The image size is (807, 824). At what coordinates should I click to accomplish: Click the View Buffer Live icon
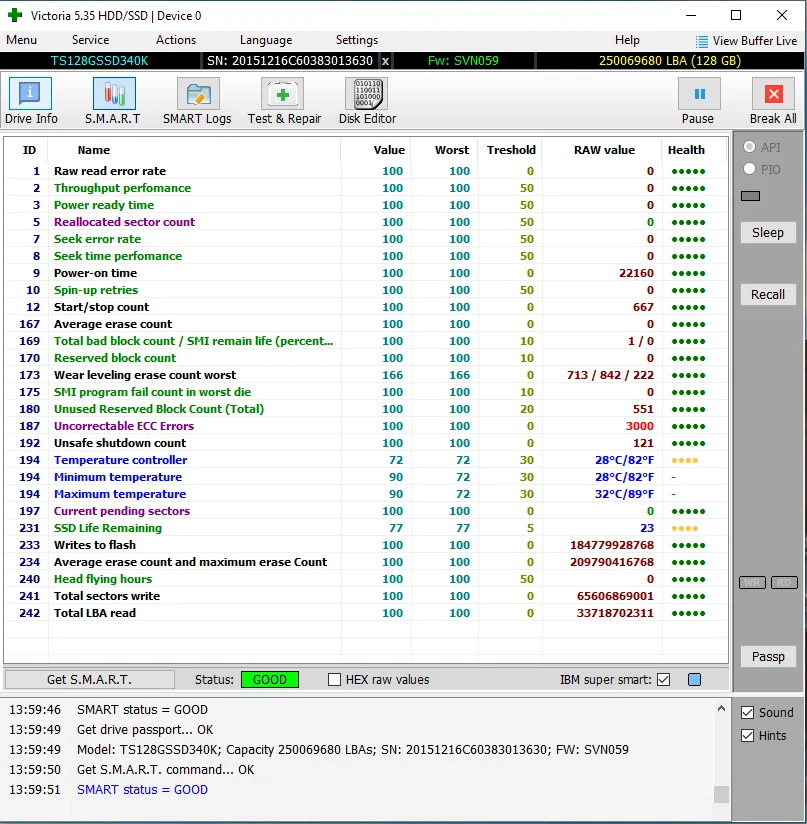pyautogui.click(x=701, y=41)
